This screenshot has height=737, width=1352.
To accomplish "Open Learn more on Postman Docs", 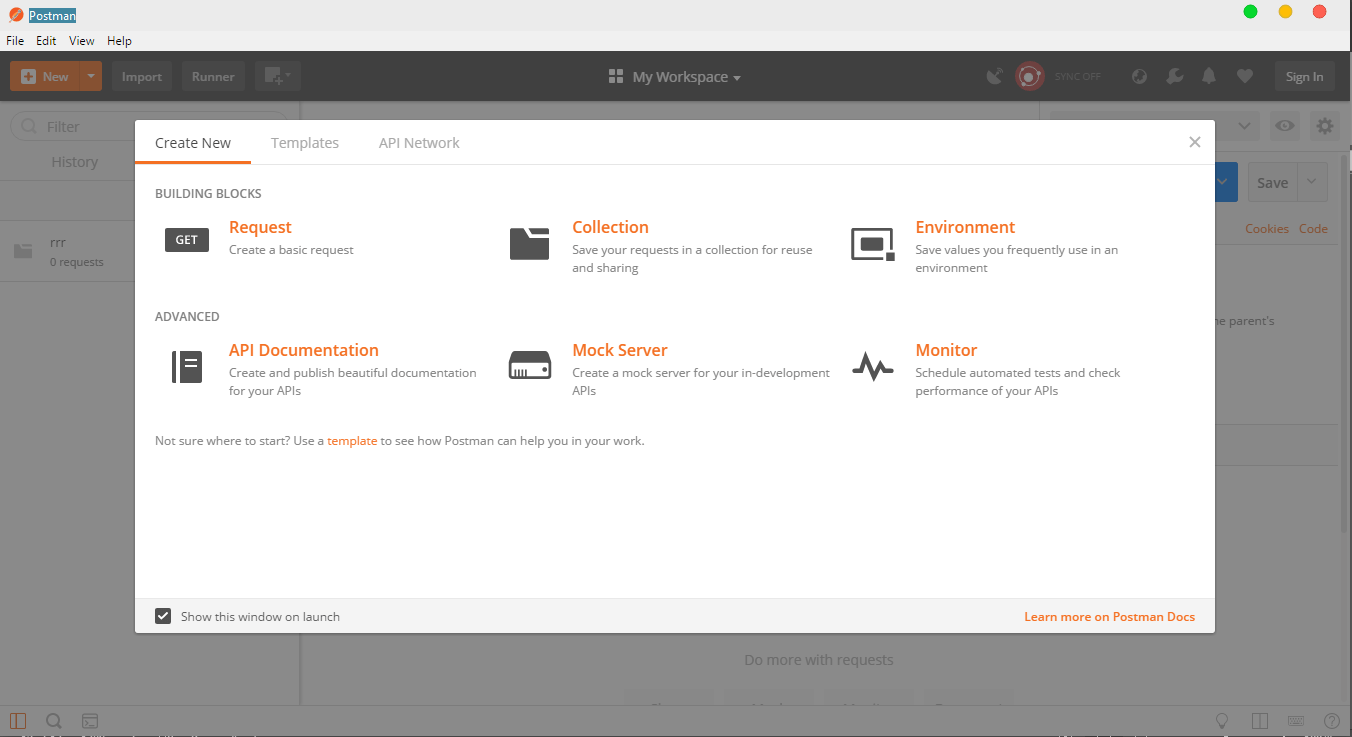I will click(x=1109, y=616).
